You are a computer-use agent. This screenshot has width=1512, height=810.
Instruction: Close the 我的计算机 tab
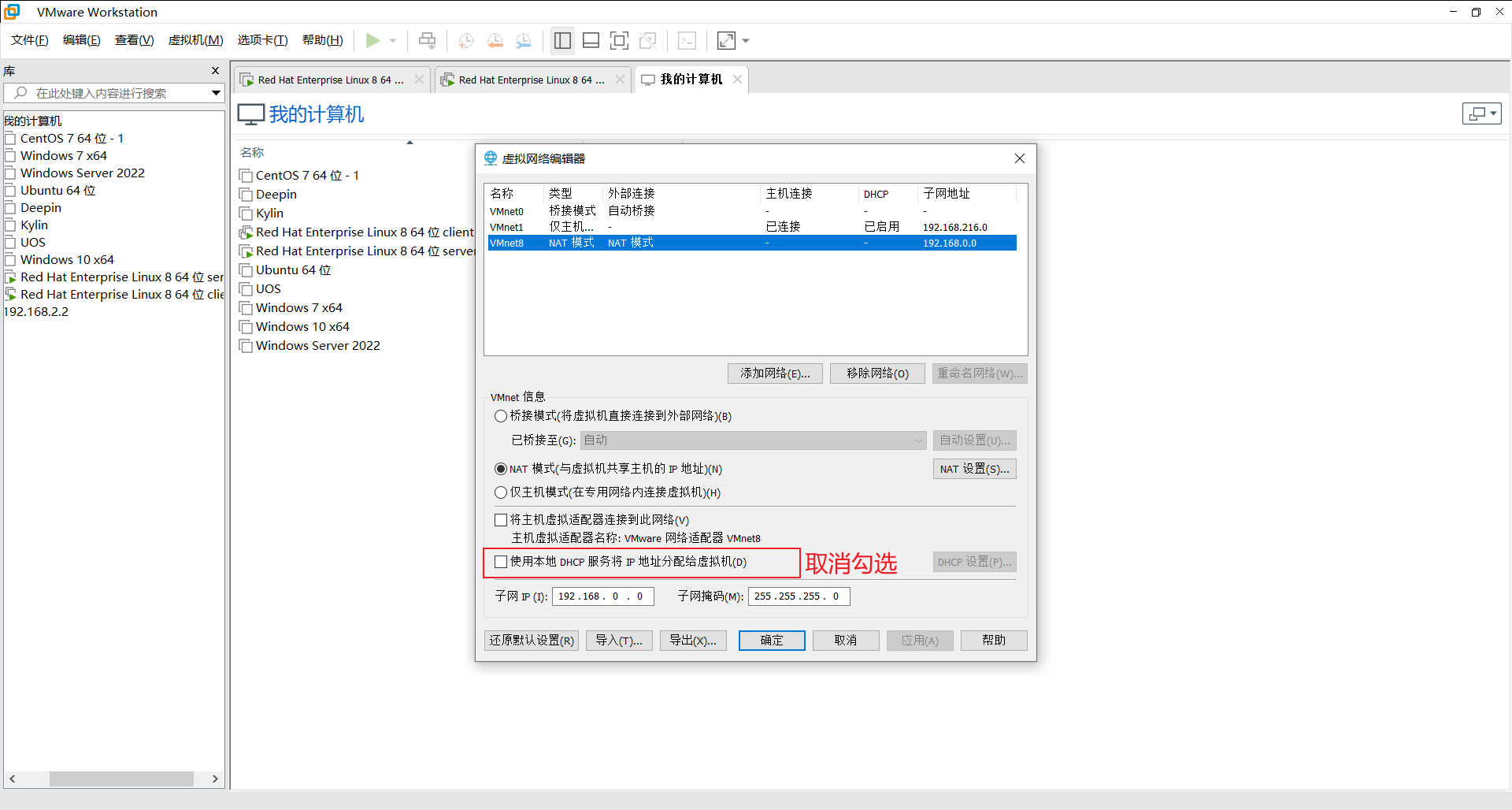737,80
